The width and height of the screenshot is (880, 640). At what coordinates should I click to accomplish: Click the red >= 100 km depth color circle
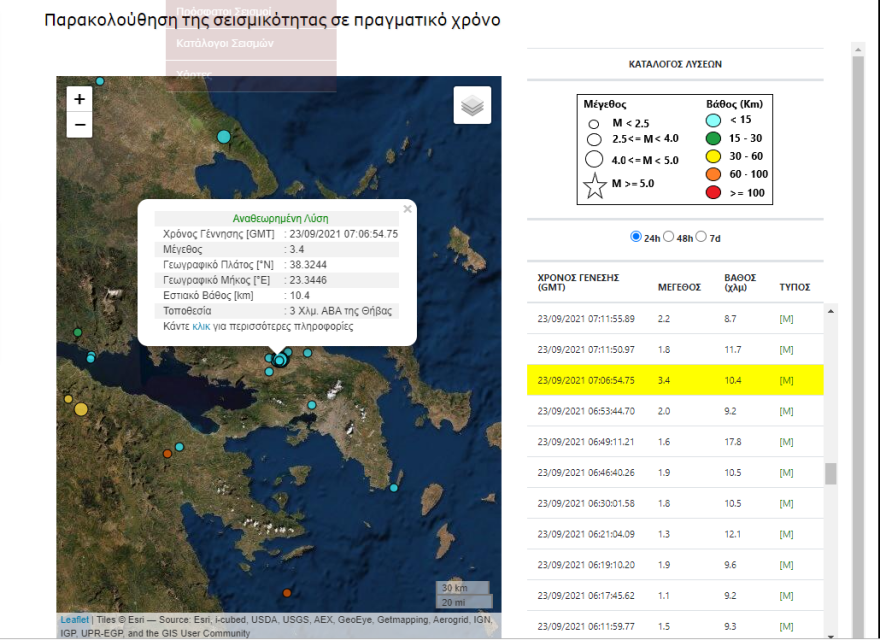713,192
